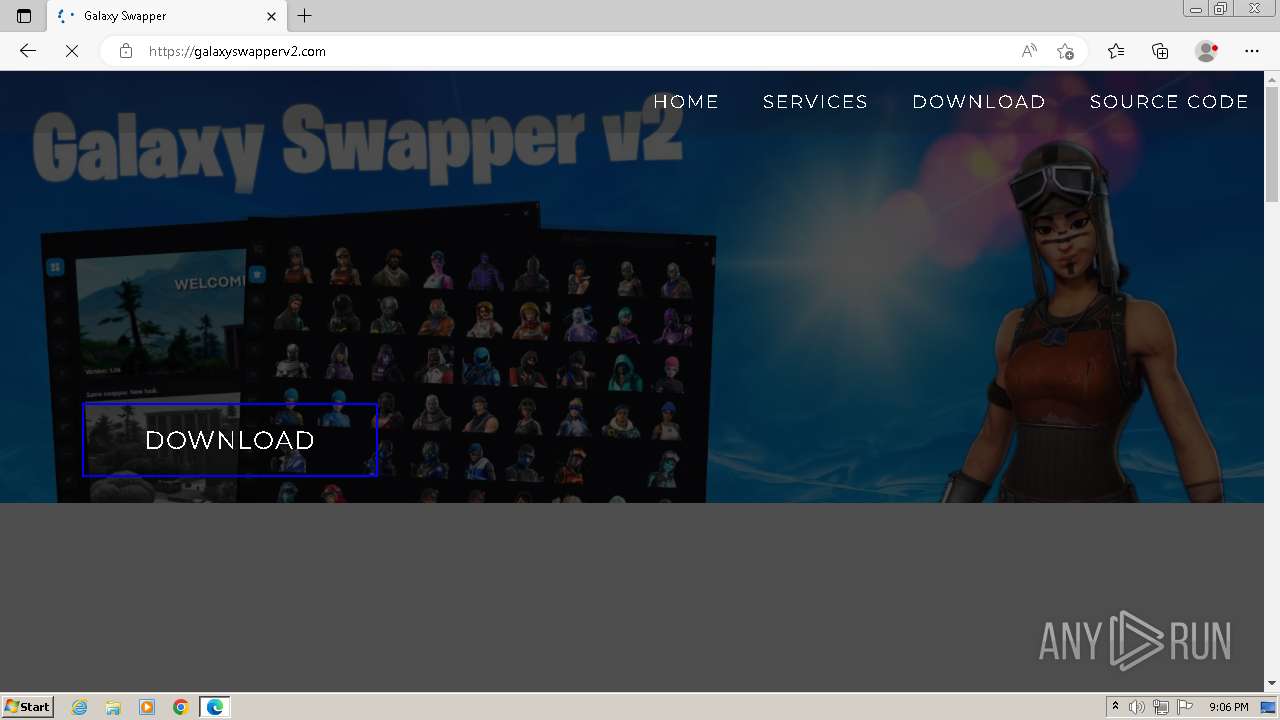
Task: Click the address bar URL
Action: [237, 51]
